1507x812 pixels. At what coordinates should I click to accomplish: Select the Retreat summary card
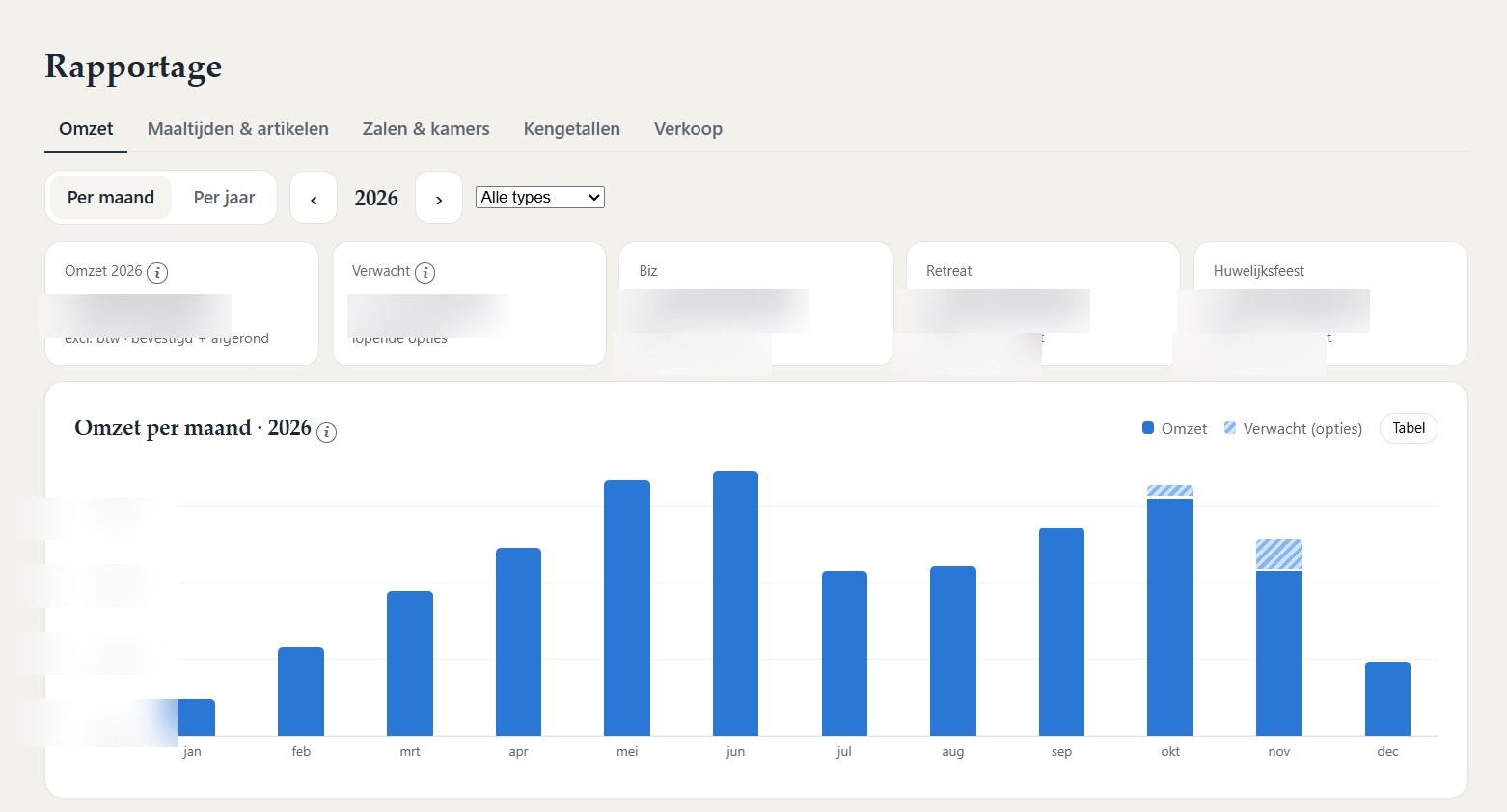(x=1043, y=304)
